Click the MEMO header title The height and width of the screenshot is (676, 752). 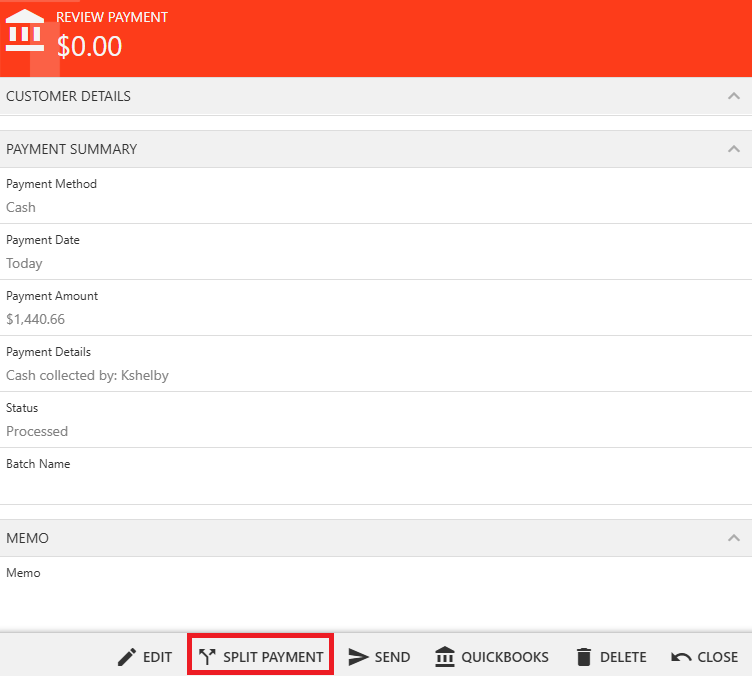27,538
